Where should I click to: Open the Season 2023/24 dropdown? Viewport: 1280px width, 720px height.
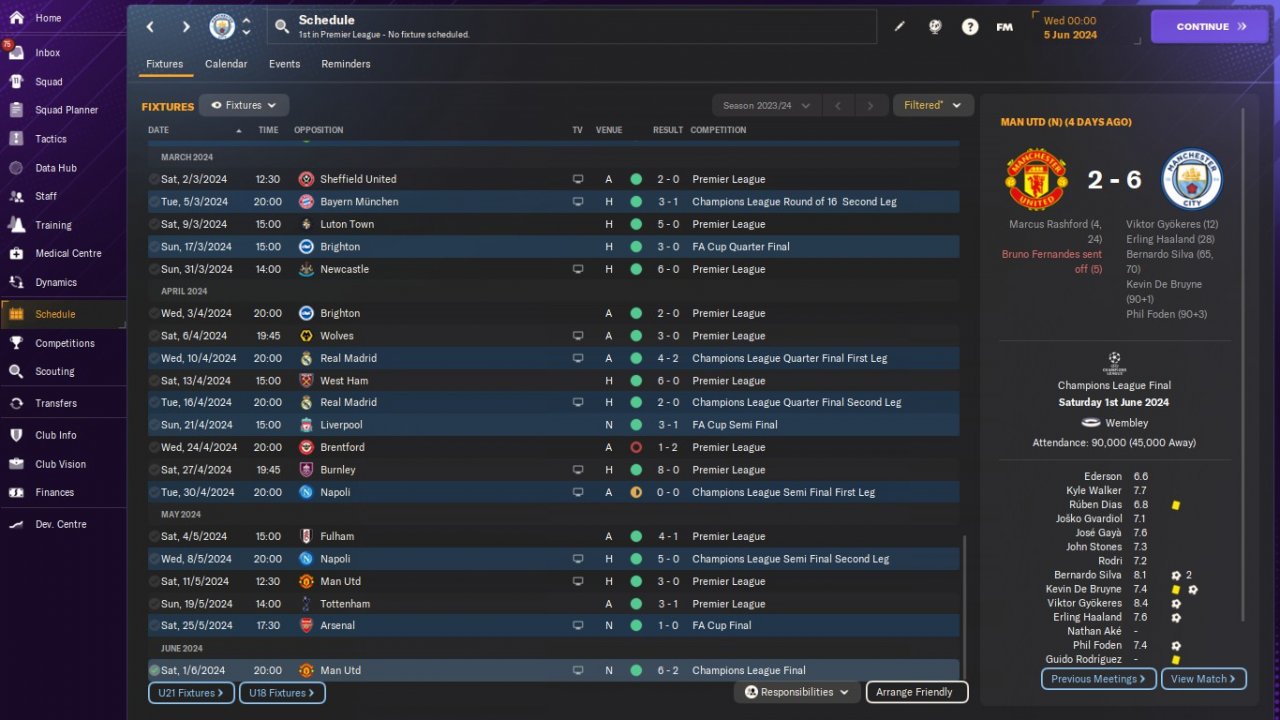(766, 105)
